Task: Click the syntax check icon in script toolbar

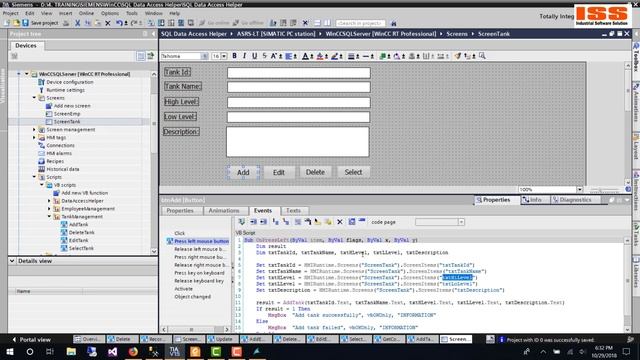Action: click(242, 222)
